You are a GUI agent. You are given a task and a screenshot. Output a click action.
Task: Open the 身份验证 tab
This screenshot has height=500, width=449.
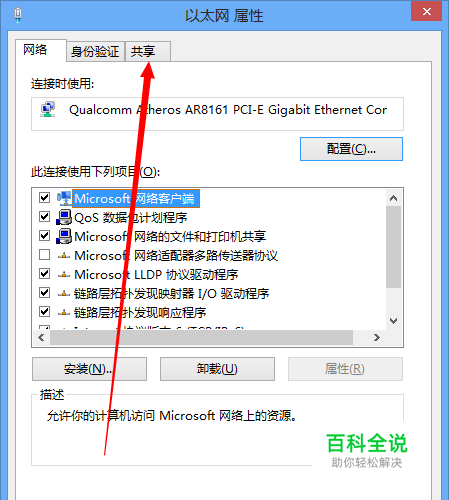coord(95,52)
